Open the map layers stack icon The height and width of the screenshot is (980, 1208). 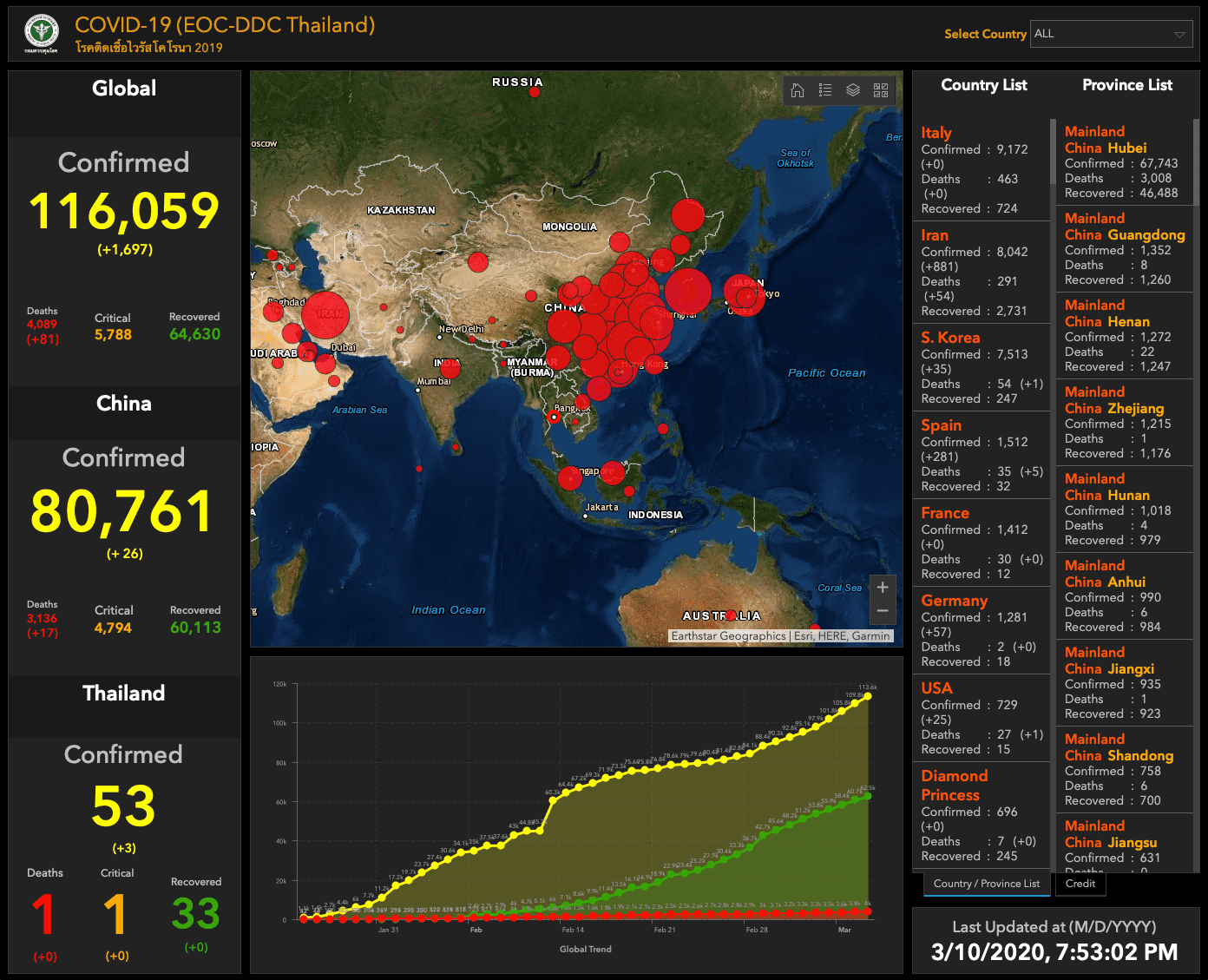pos(853,90)
